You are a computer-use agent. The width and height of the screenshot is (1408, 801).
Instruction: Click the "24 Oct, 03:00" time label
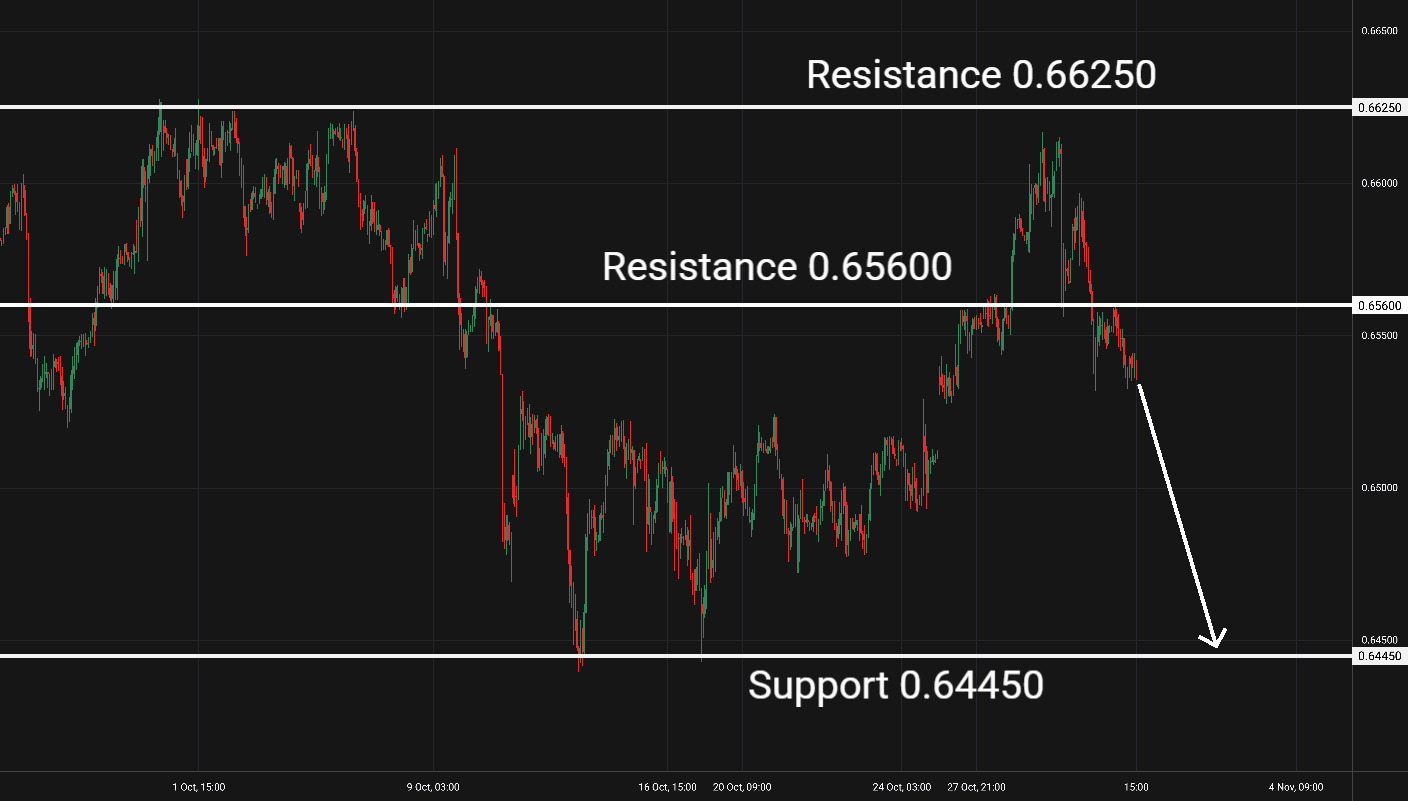(902, 787)
